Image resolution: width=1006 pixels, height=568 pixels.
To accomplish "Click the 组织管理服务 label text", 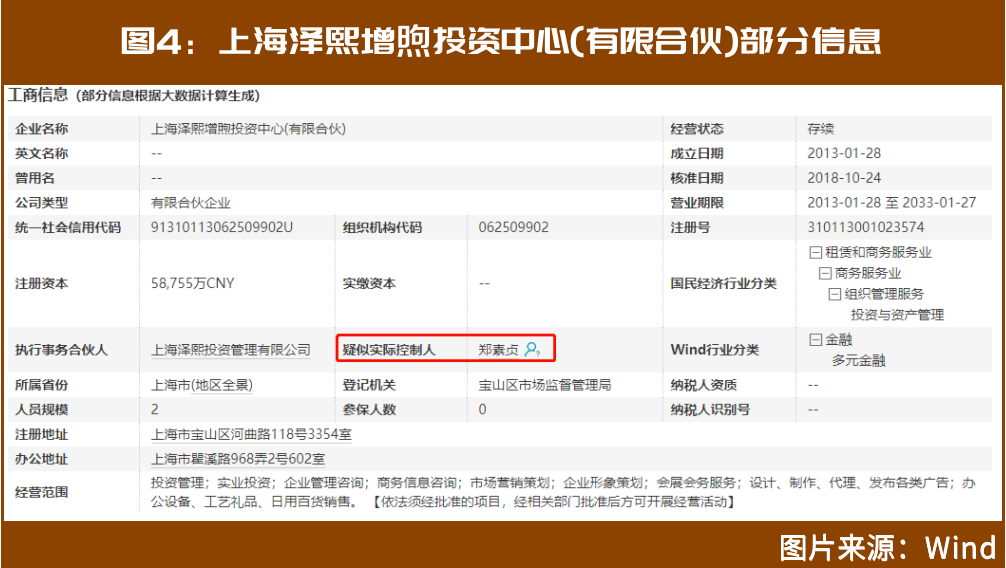I will pos(884,295).
